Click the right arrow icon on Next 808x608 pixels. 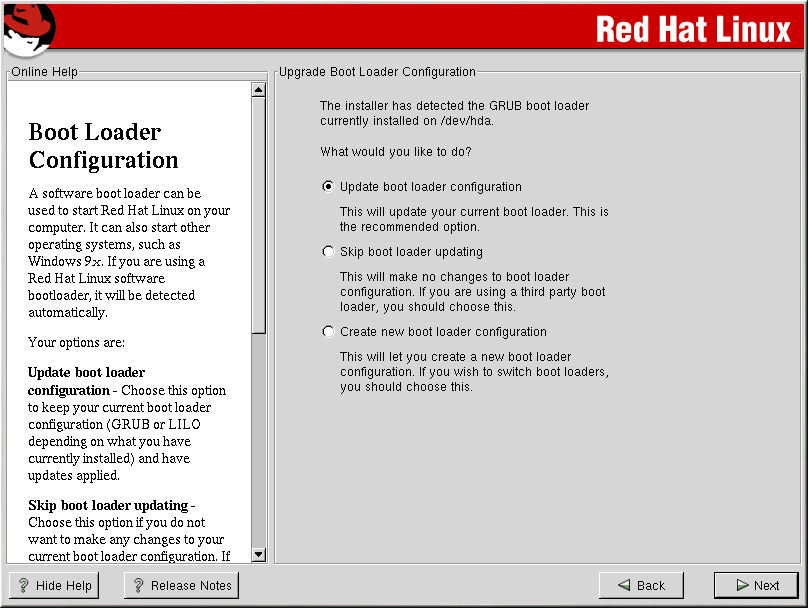742,586
